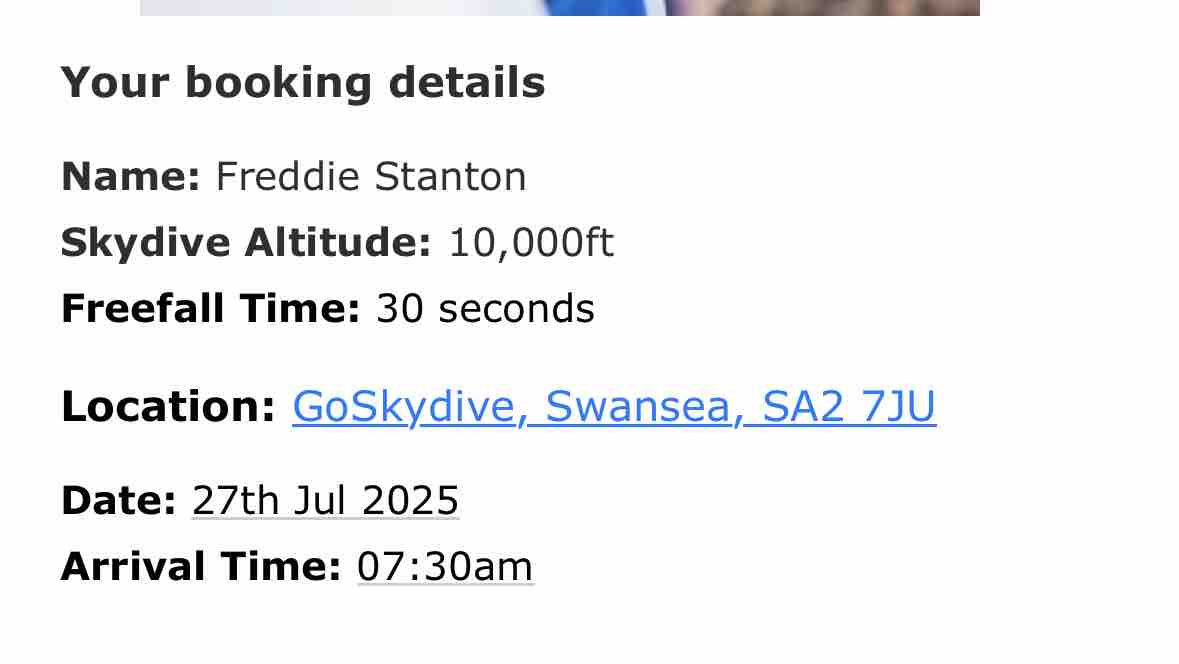Image resolution: width=1179 pixels, height=664 pixels.
Task: Click the photo strip above booking details
Action: tap(560, 7)
